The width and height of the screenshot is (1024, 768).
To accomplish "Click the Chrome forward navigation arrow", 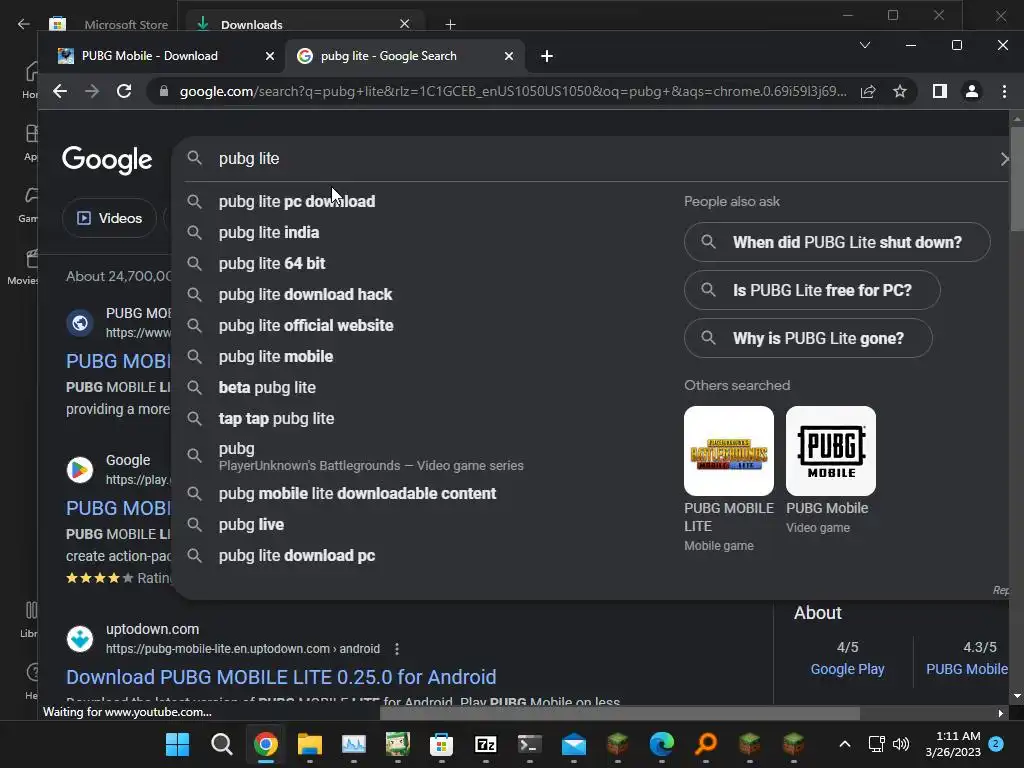I will pos(92,91).
